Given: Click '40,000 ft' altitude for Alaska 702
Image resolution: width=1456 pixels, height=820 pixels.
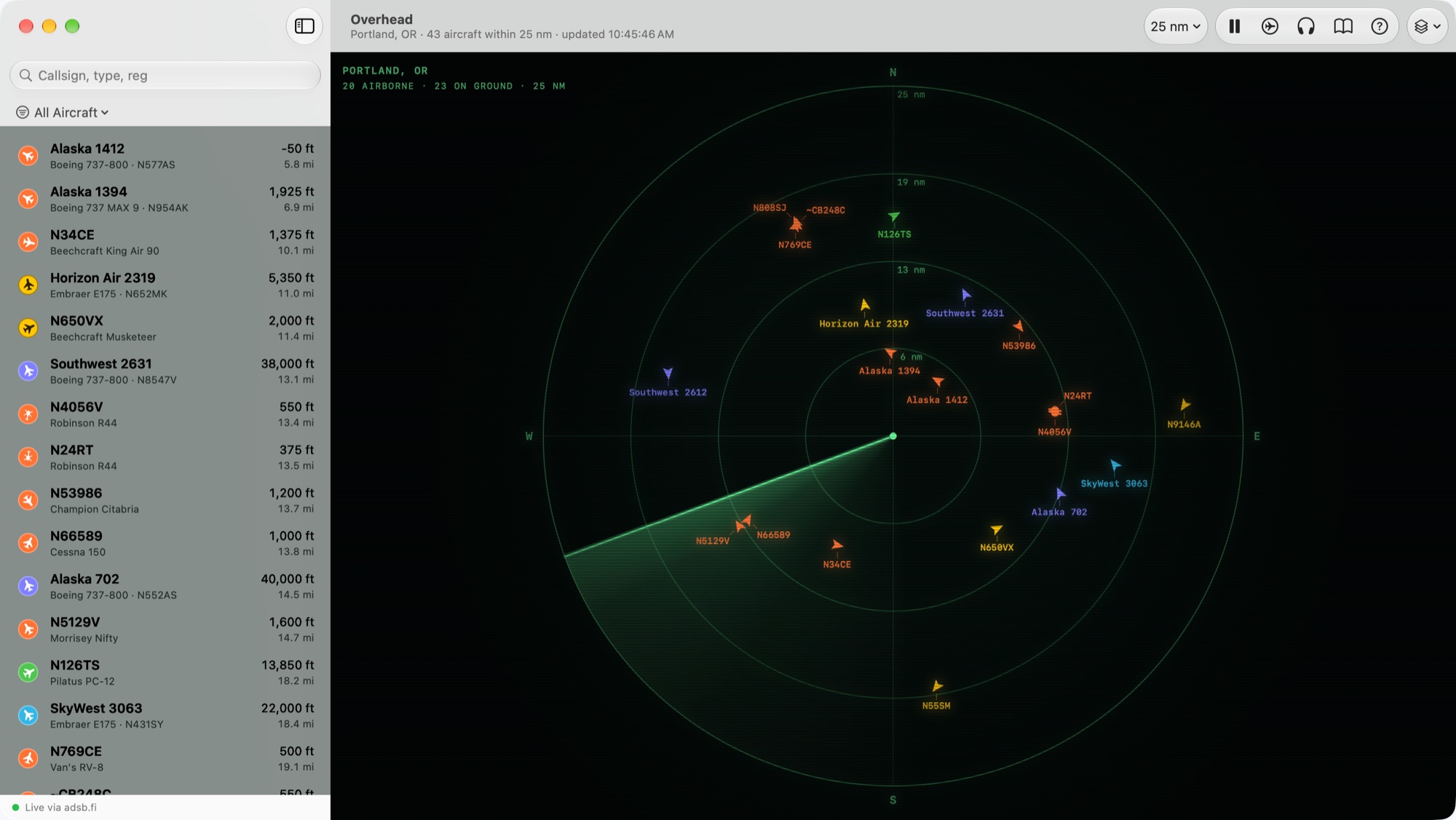Looking at the screenshot, I should tap(288, 579).
